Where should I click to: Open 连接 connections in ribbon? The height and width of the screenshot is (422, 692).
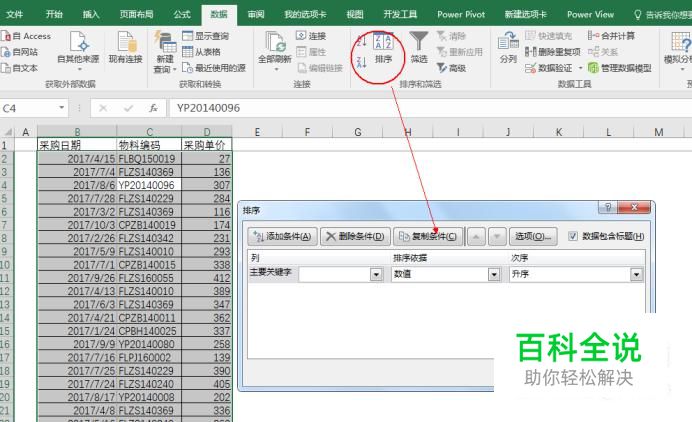(311, 36)
